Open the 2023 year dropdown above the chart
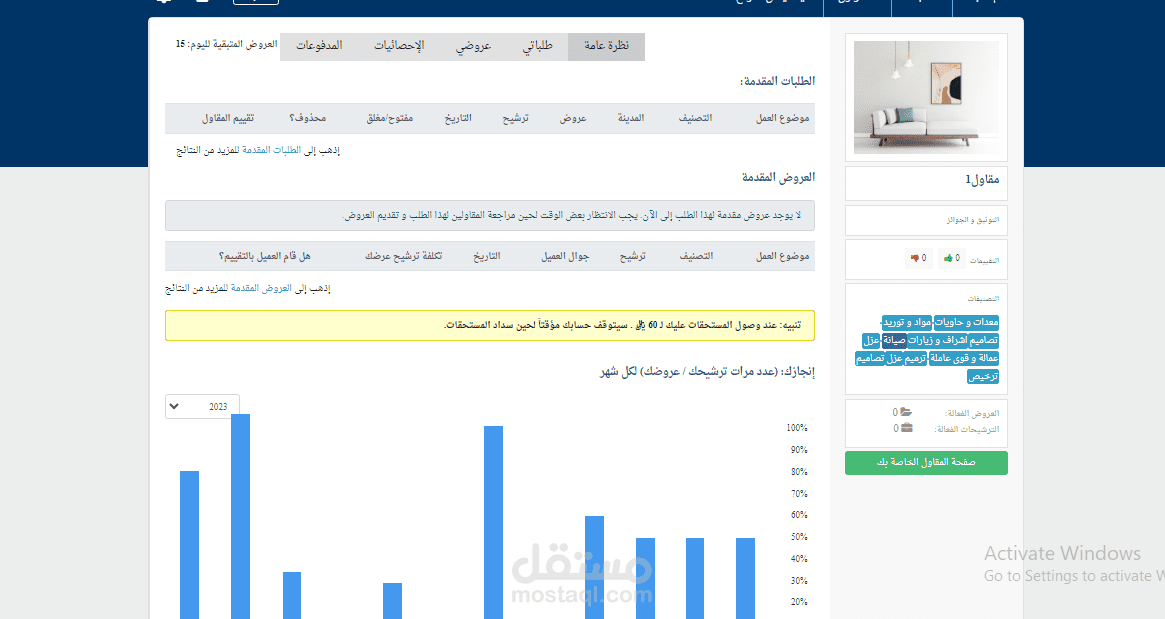1165x619 pixels. tap(202, 406)
